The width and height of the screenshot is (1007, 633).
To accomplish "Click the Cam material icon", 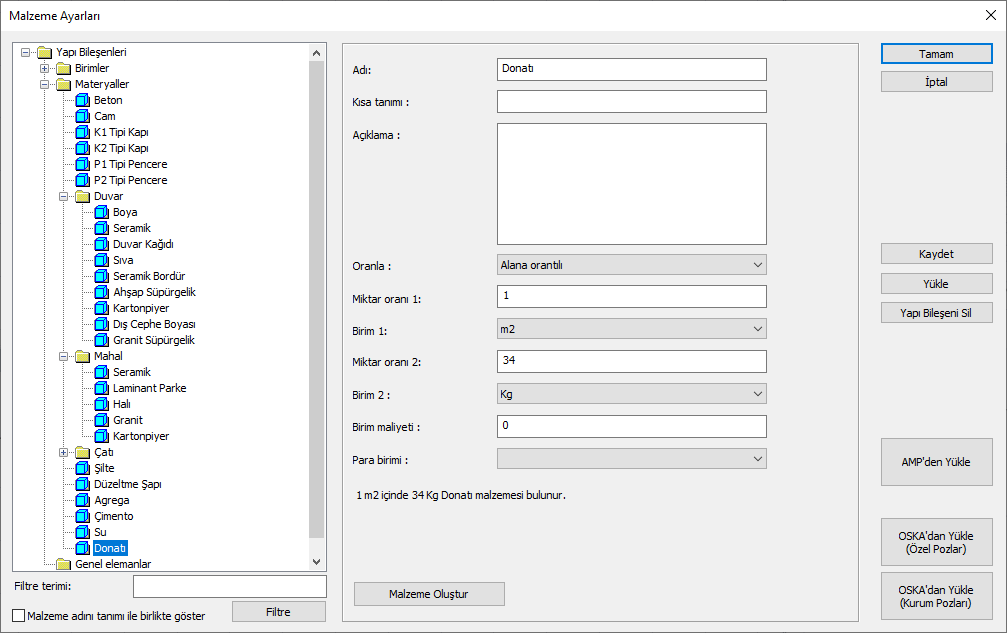I will pos(82,116).
